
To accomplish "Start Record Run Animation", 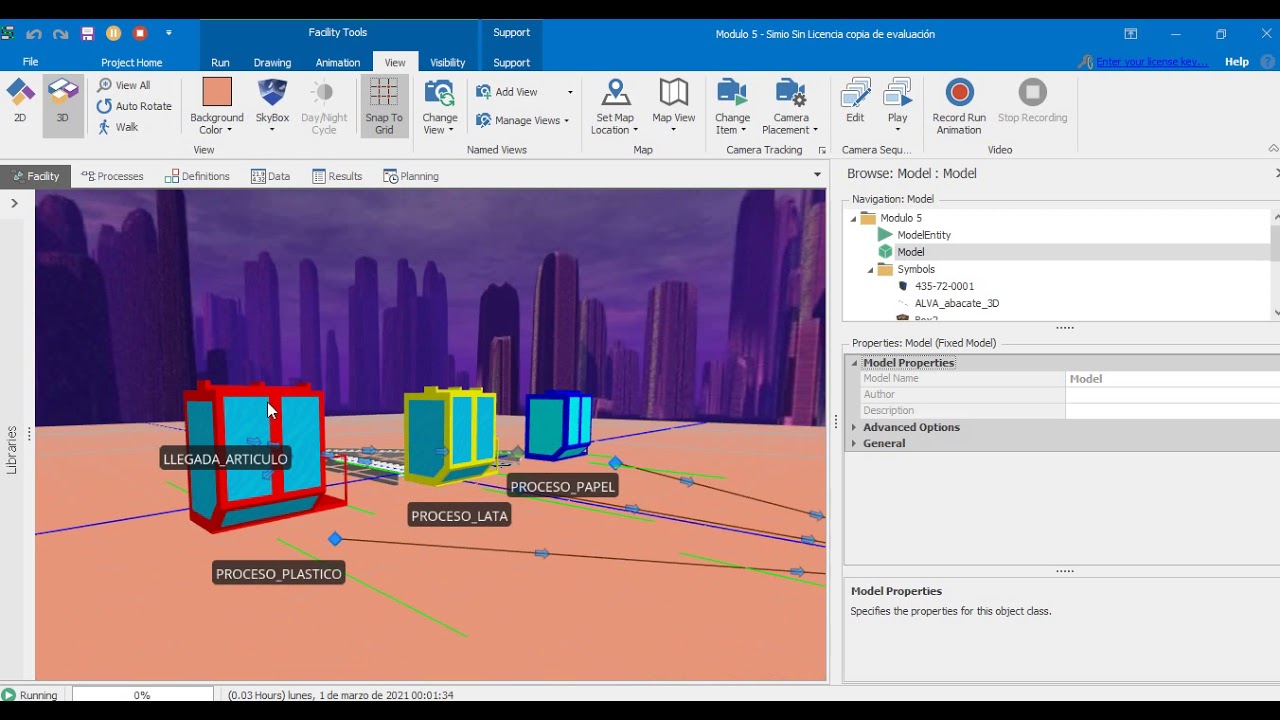I will (959, 106).
